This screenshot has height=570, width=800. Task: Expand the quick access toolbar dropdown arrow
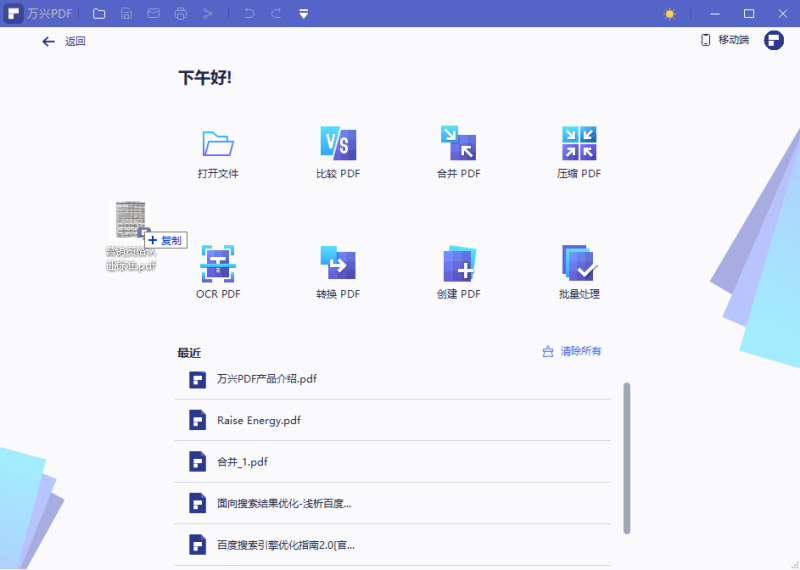pyautogui.click(x=304, y=14)
